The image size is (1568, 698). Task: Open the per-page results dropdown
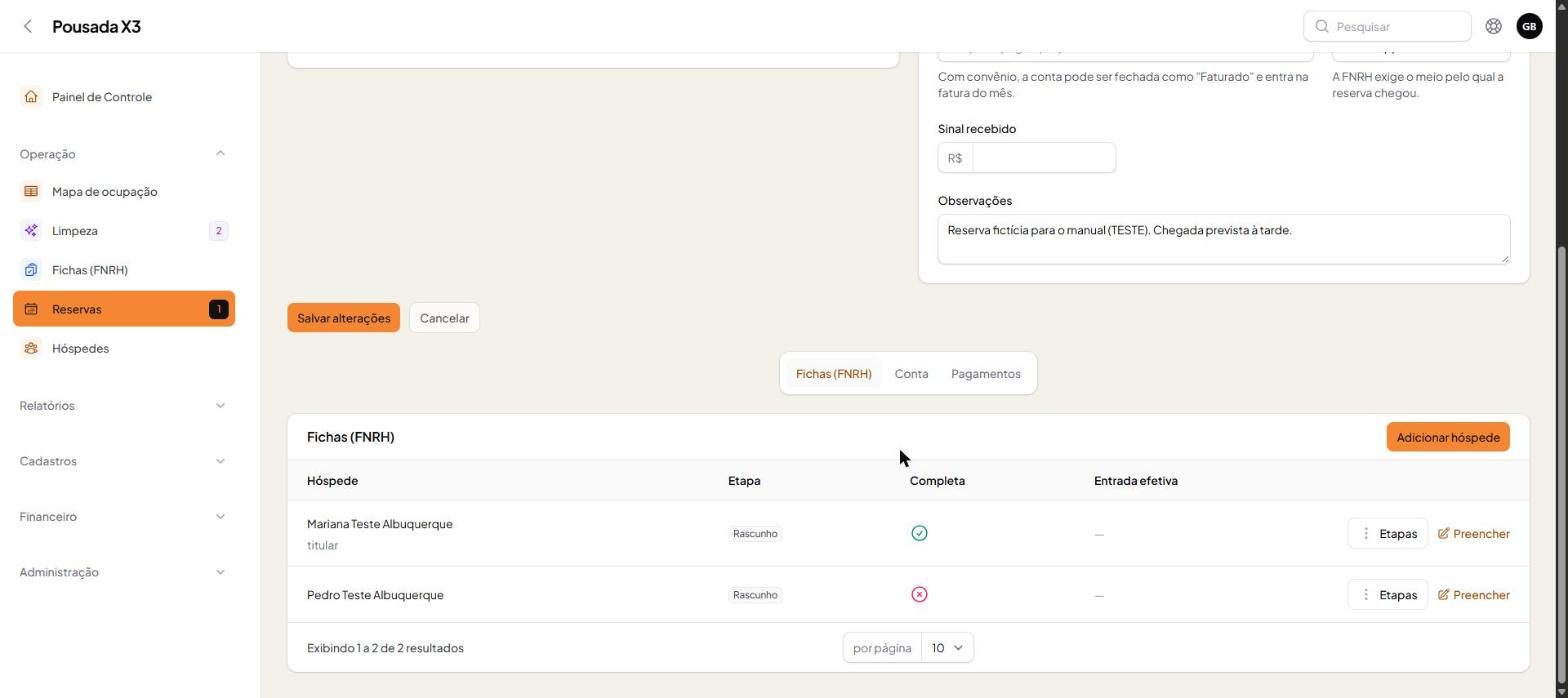pyautogui.click(x=947, y=648)
